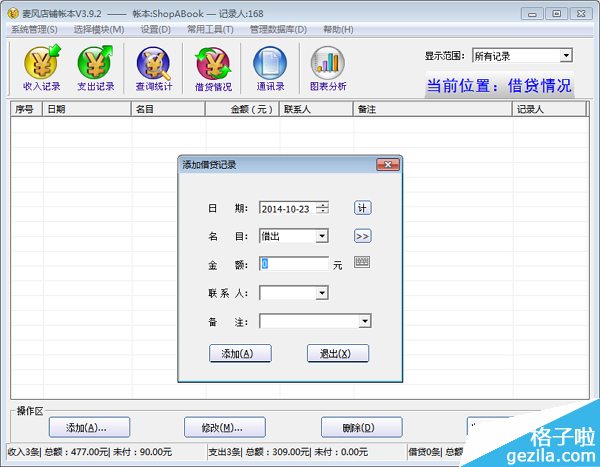Open the 收入记录 income records icon
600x467 pixels.
tap(41, 71)
